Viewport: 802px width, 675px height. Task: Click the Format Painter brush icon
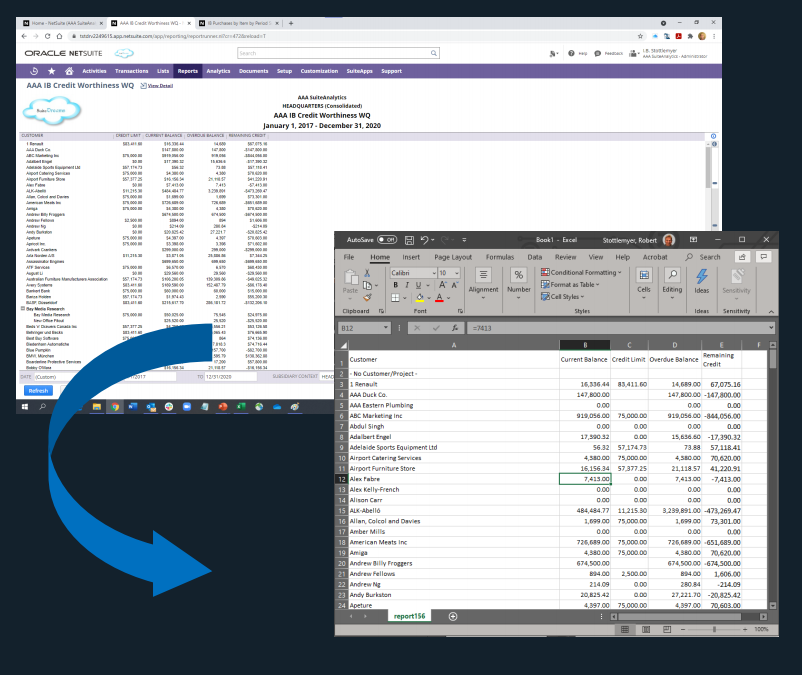point(367,297)
